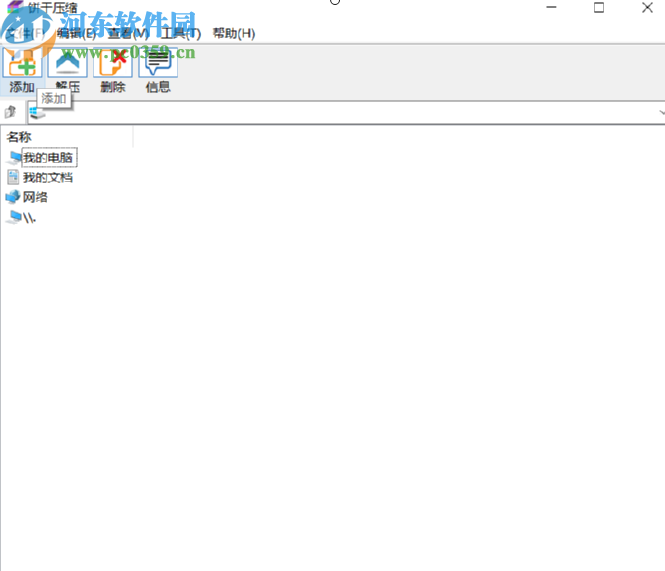This screenshot has width=665, height=571.
Task: Select the \\. device icon
Action: pos(14,217)
